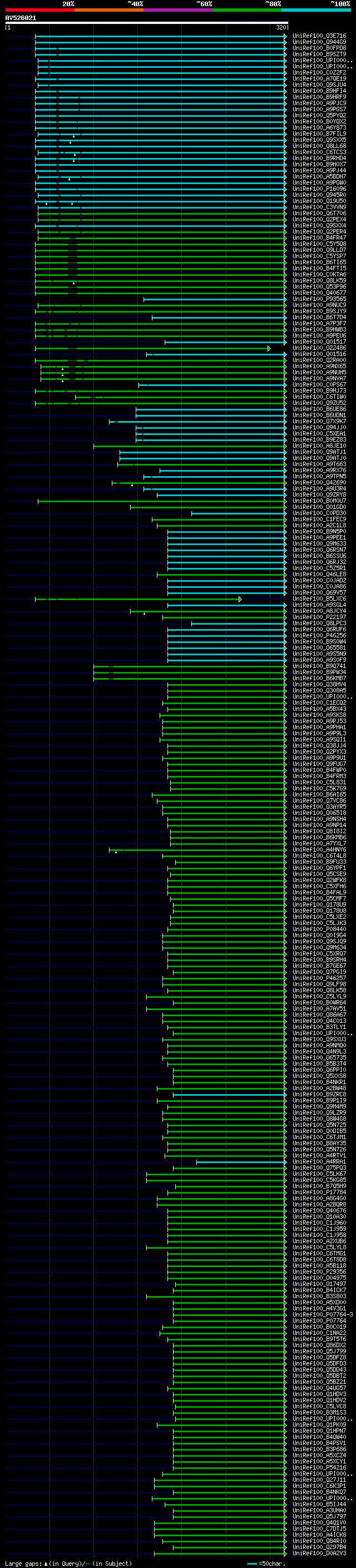The image size is (356, 1568).
Task: Select hit label UniRef100_A9PJC9
Action: 319,103
